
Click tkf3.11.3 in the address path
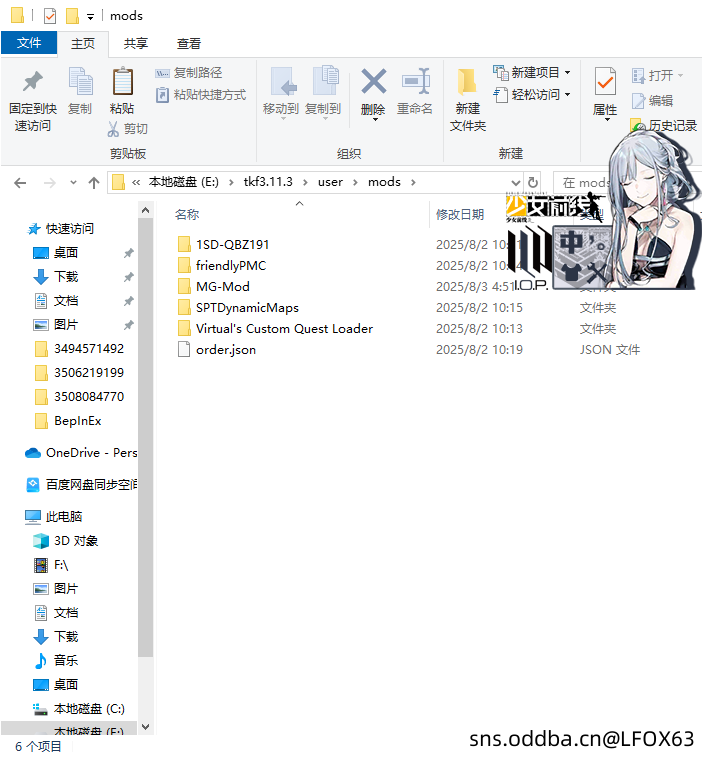tap(268, 182)
